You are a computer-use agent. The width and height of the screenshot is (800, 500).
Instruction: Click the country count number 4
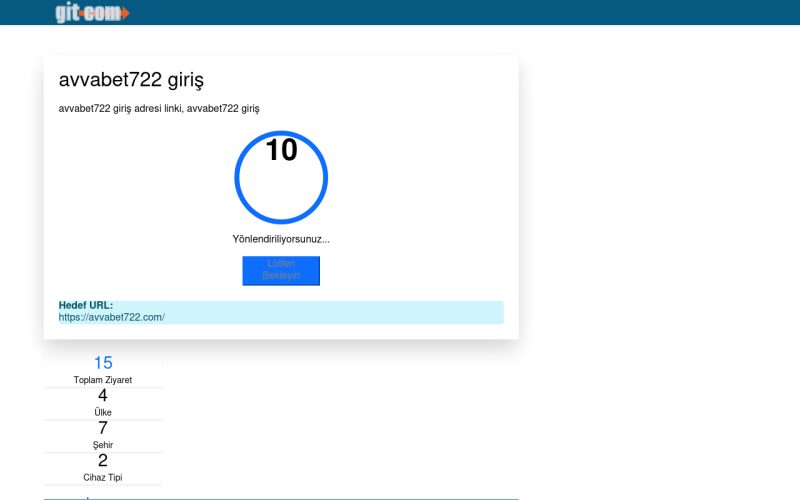[x=103, y=395]
